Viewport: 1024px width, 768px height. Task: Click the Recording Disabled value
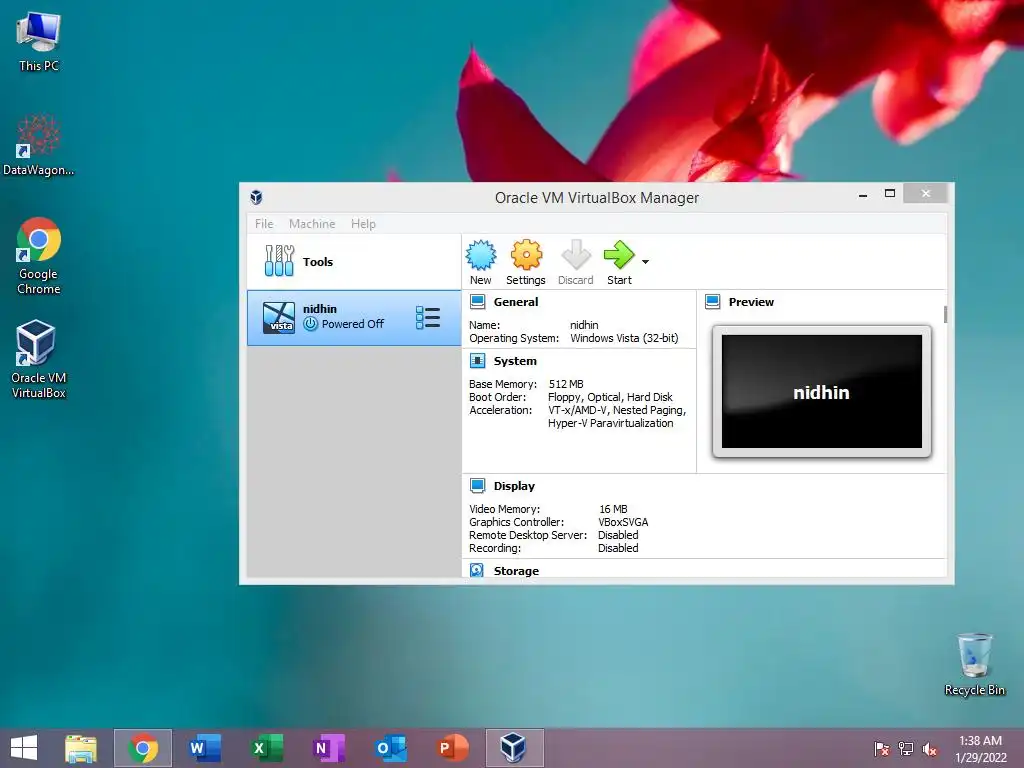(618, 548)
